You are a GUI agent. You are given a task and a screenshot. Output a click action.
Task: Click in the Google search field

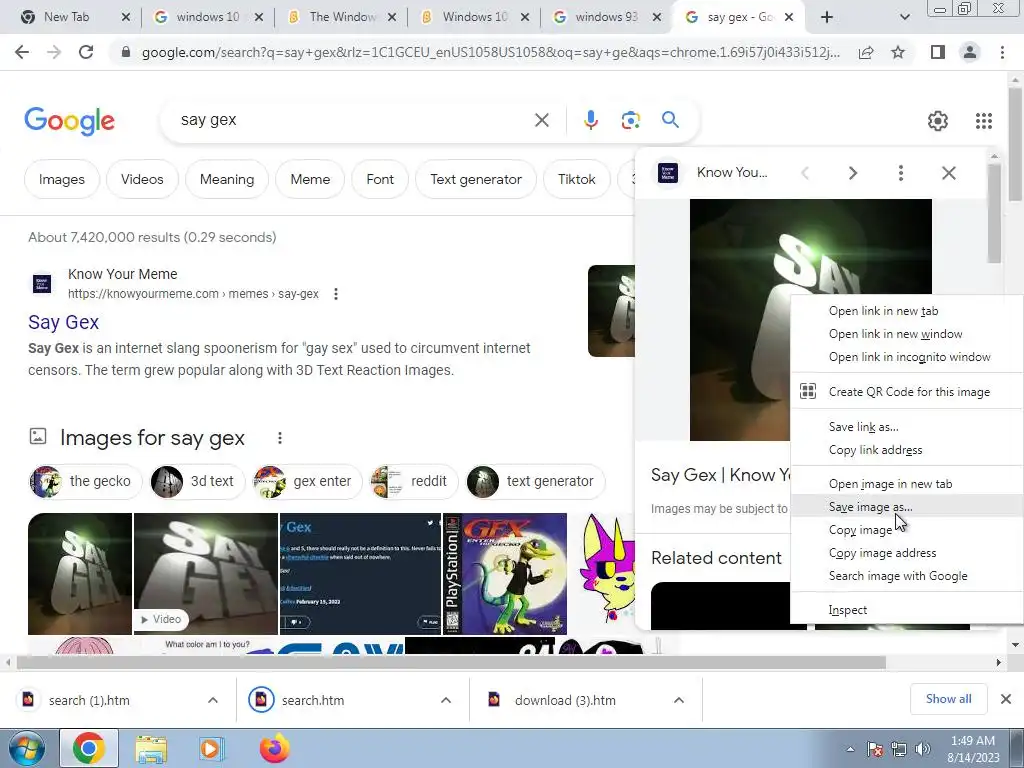pyautogui.click(x=353, y=120)
